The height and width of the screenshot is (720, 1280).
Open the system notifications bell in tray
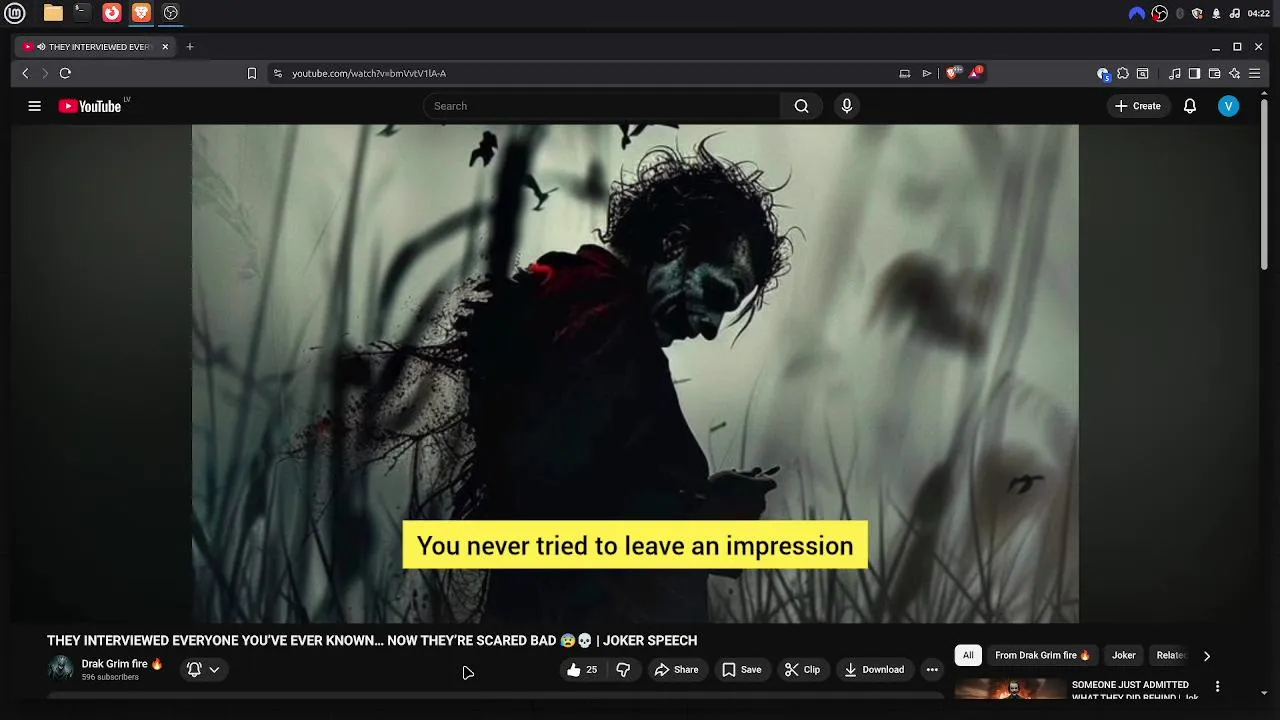tap(1216, 13)
